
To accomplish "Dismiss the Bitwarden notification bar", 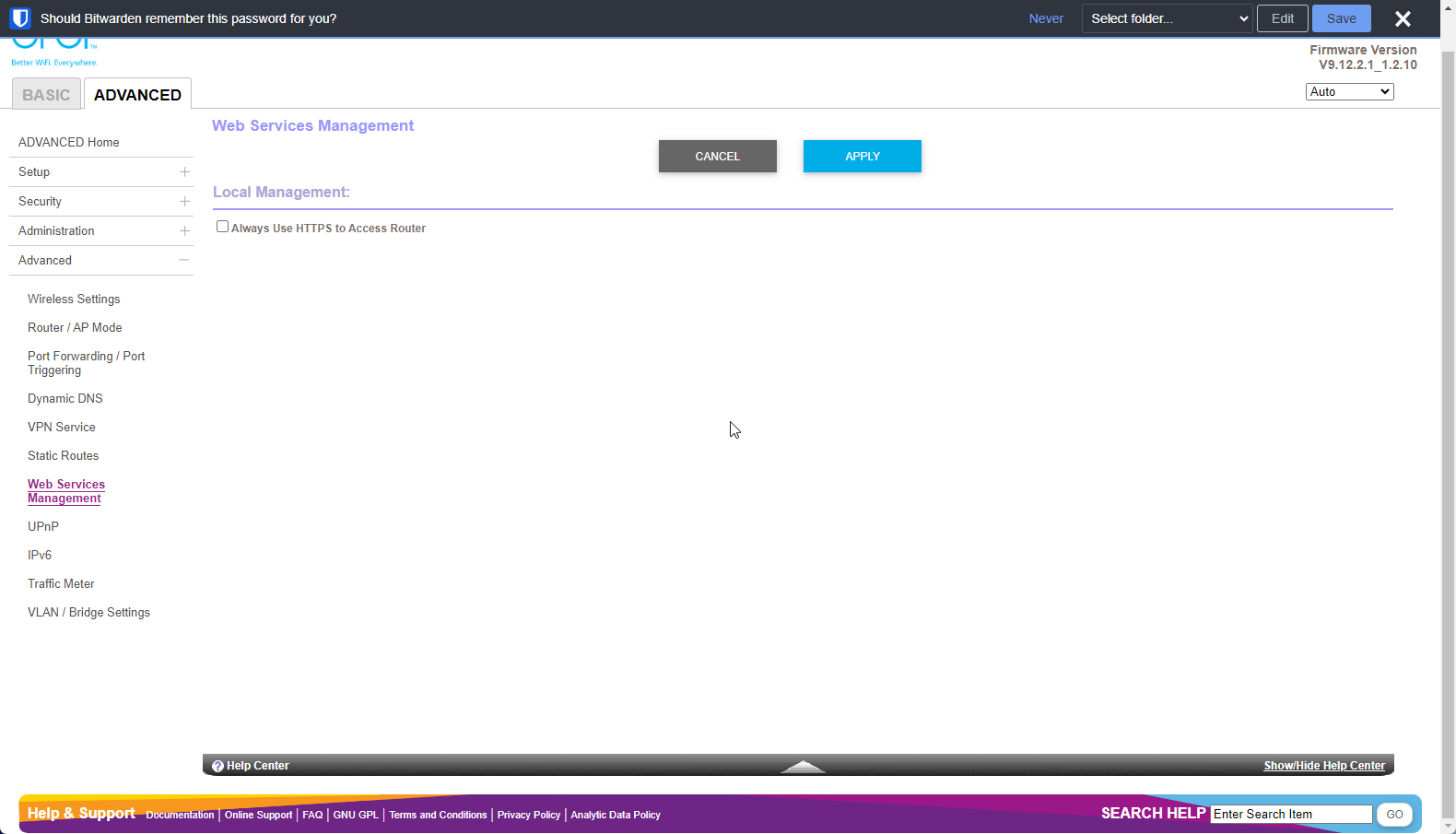I will 1403,18.
